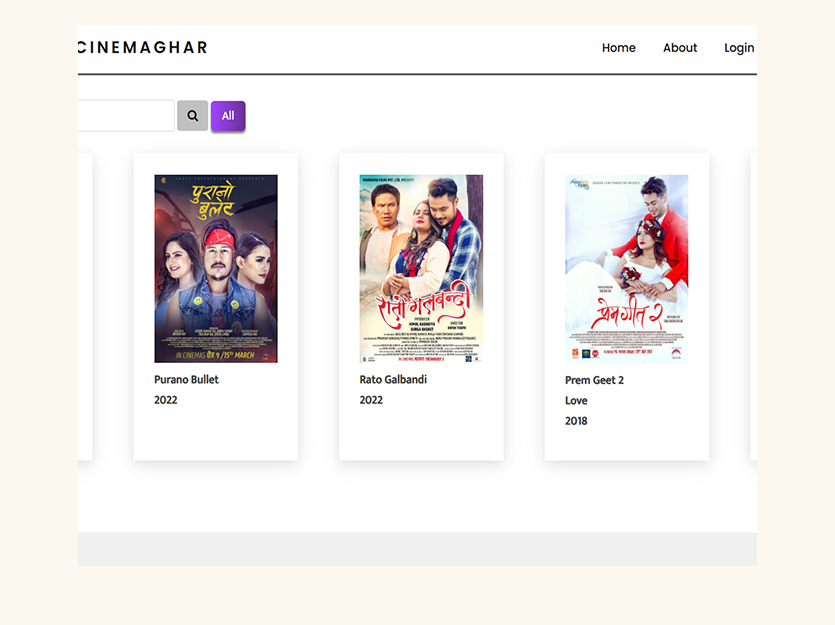Select the partially visible card on the right edge
835x625 pixels.
754,307
